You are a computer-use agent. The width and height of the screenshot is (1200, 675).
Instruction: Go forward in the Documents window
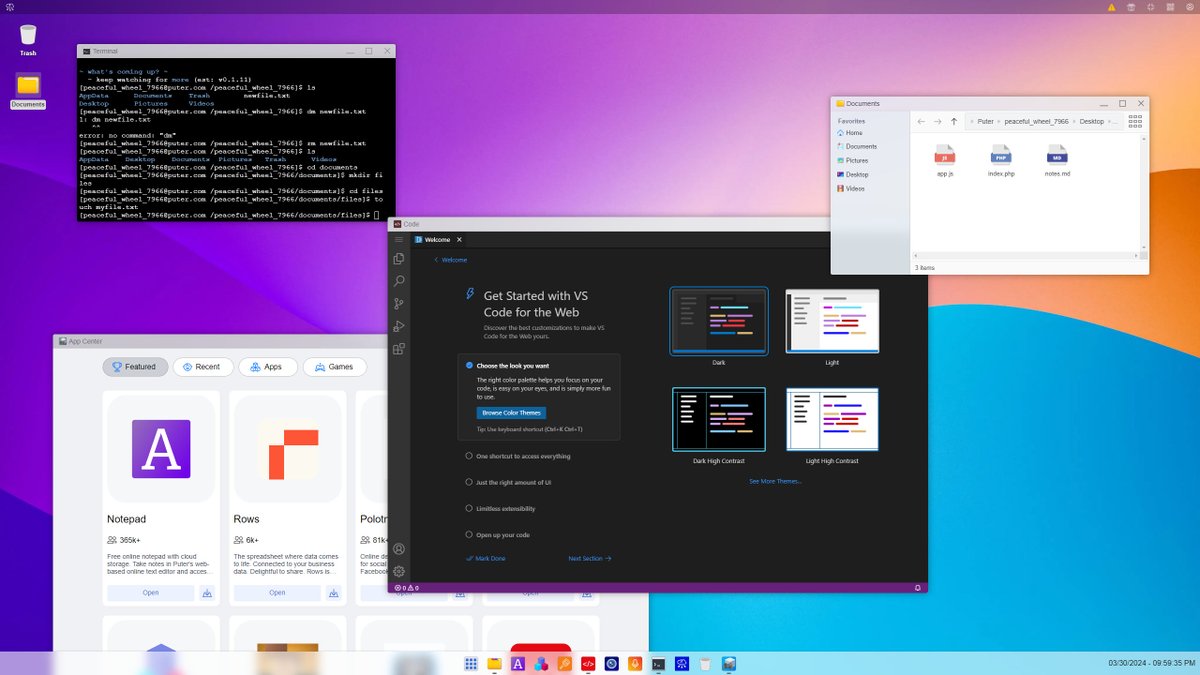937,121
